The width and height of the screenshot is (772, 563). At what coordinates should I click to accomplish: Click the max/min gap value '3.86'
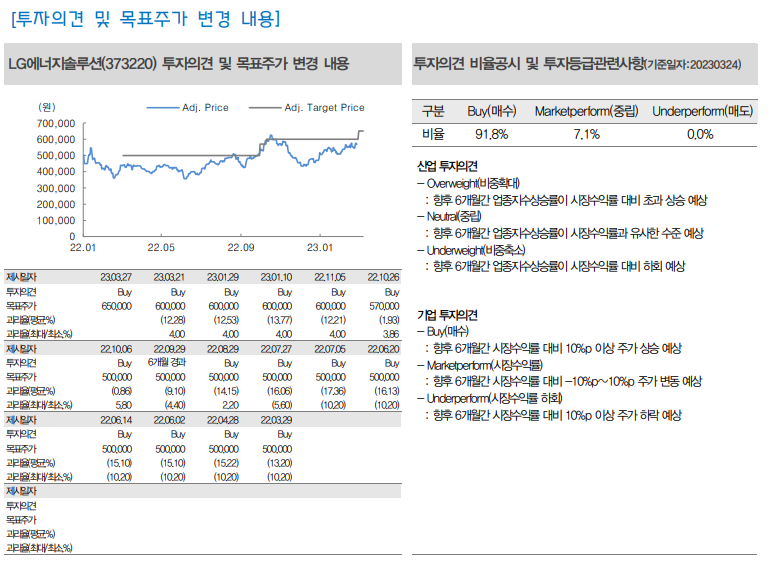pyautogui.click(x=391, y=334)
